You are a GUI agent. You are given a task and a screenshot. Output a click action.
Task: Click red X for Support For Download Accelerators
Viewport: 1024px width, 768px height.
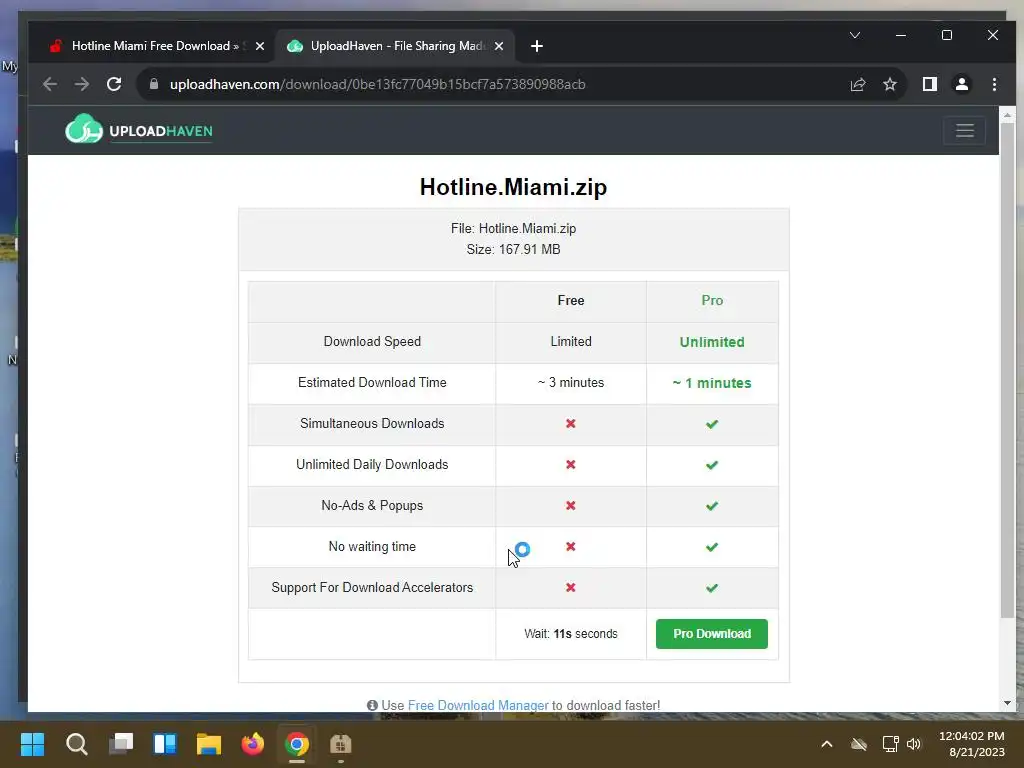pyautogui.click(x=571, y=587)
